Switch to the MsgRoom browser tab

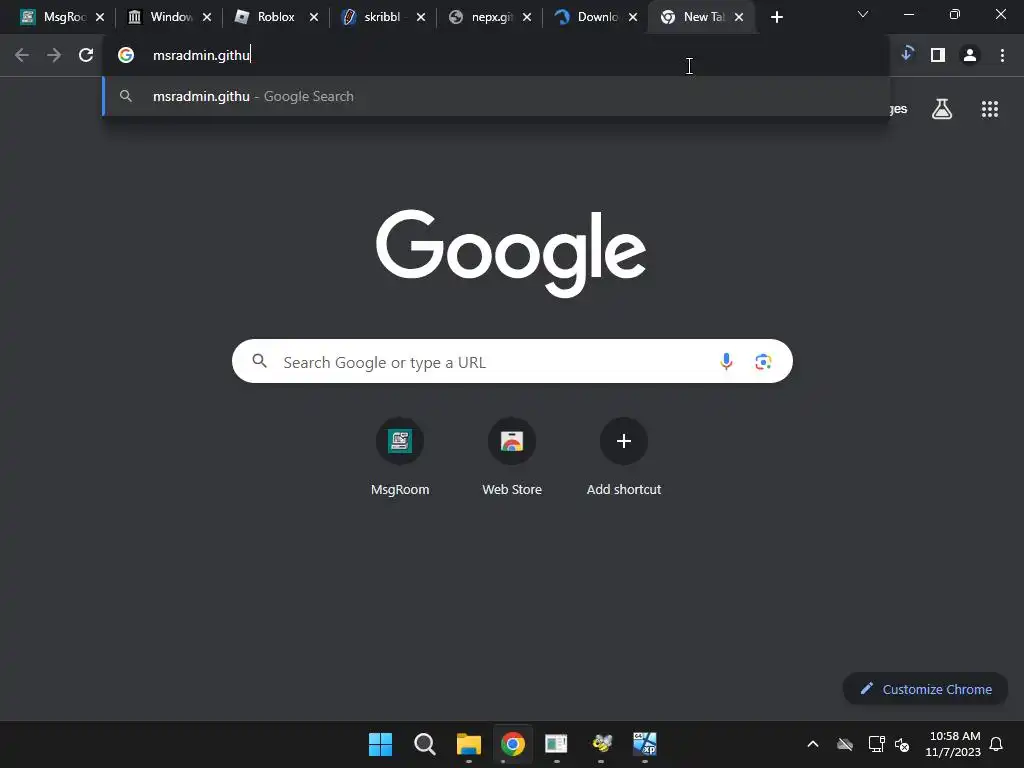pyautogui.click(x=56, y=17)
